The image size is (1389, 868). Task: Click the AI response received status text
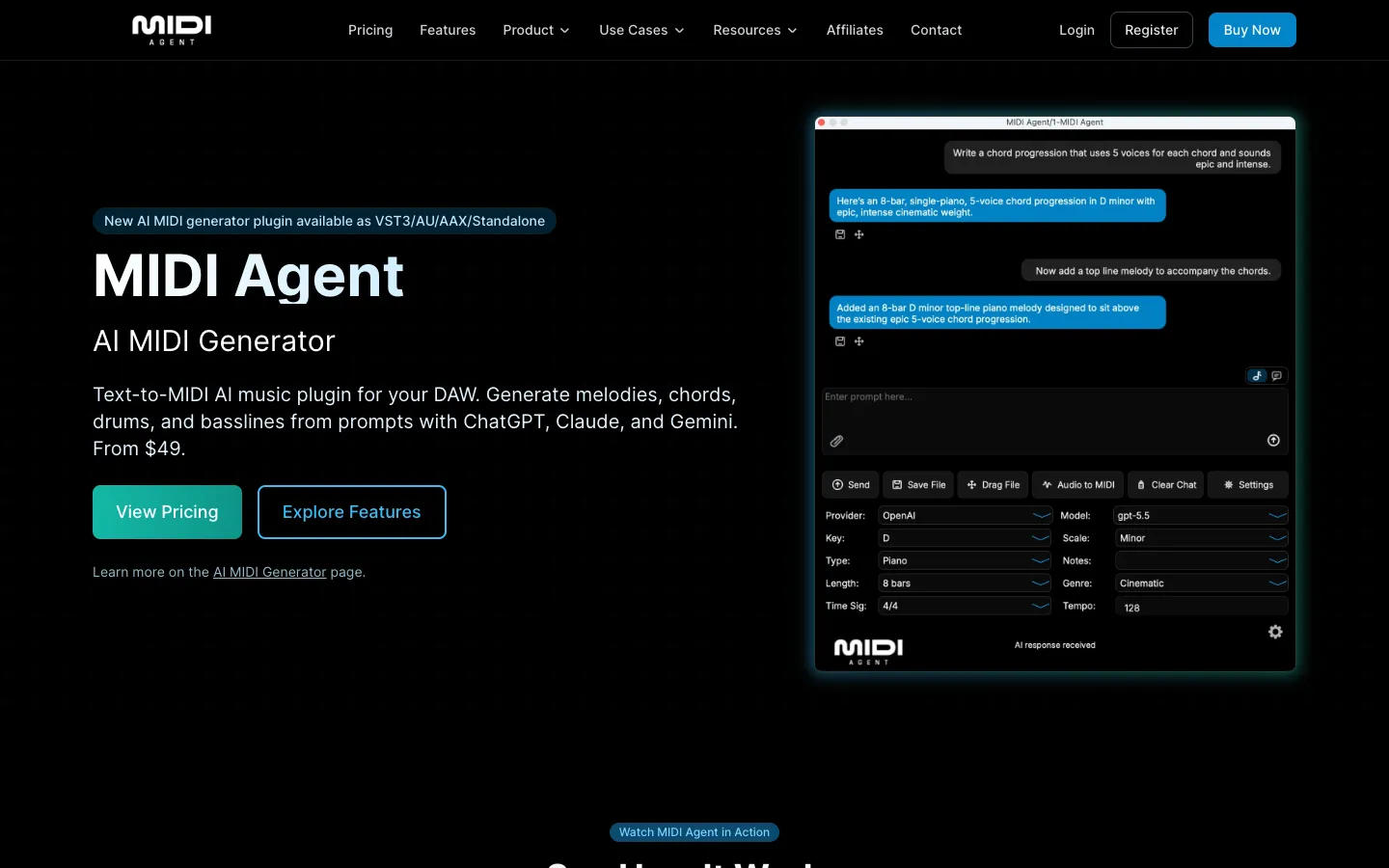(1055, 645)
